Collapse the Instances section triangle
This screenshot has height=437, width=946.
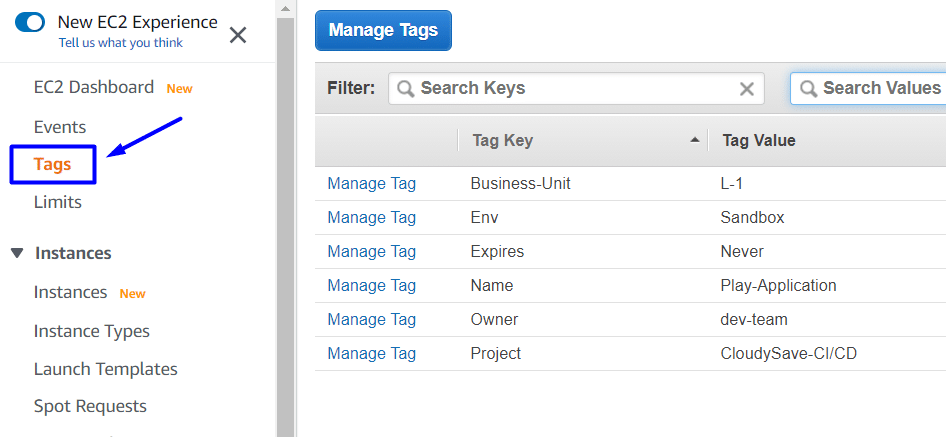click(17, 252)
